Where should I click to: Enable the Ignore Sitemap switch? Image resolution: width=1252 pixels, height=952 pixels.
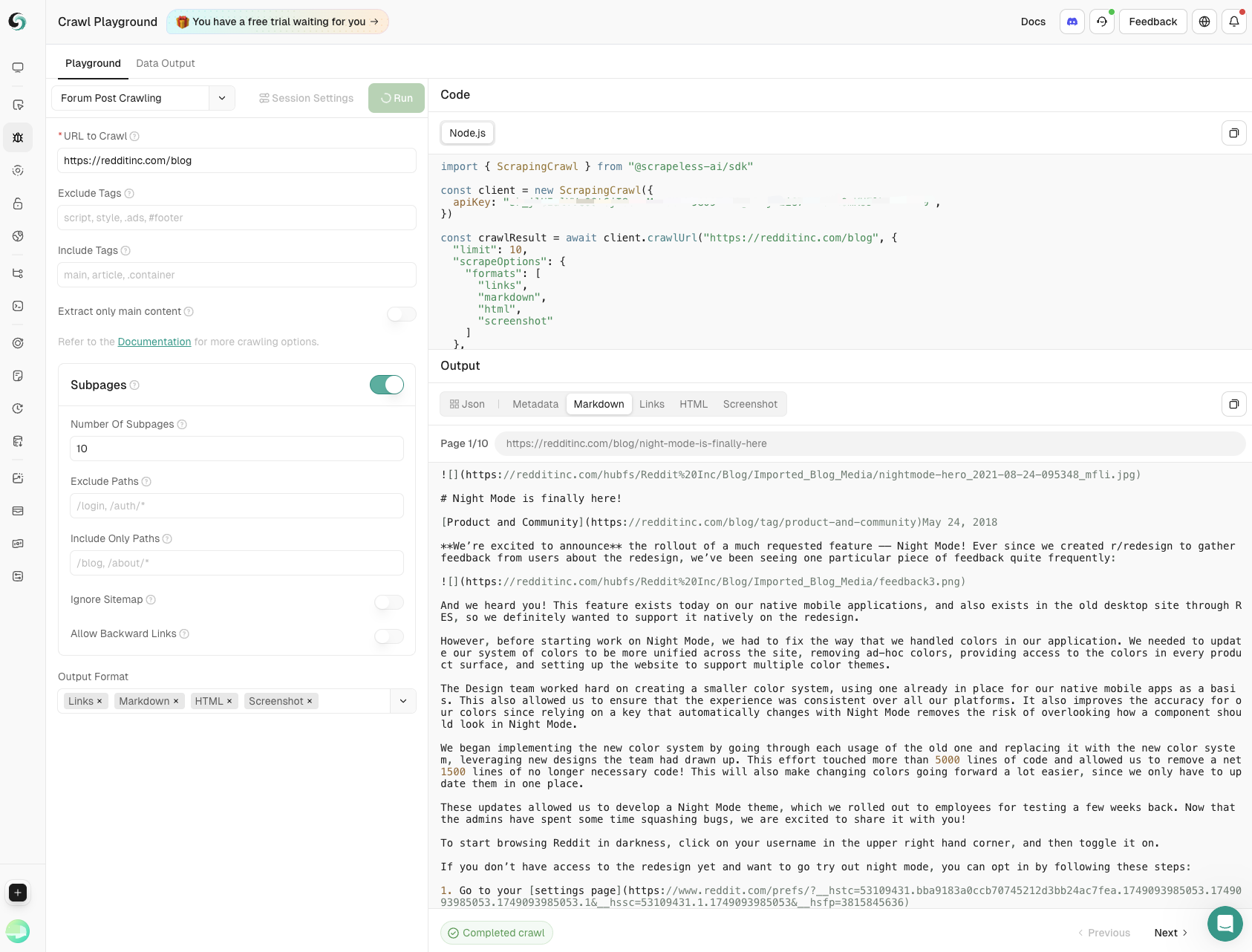coord(389,602)
